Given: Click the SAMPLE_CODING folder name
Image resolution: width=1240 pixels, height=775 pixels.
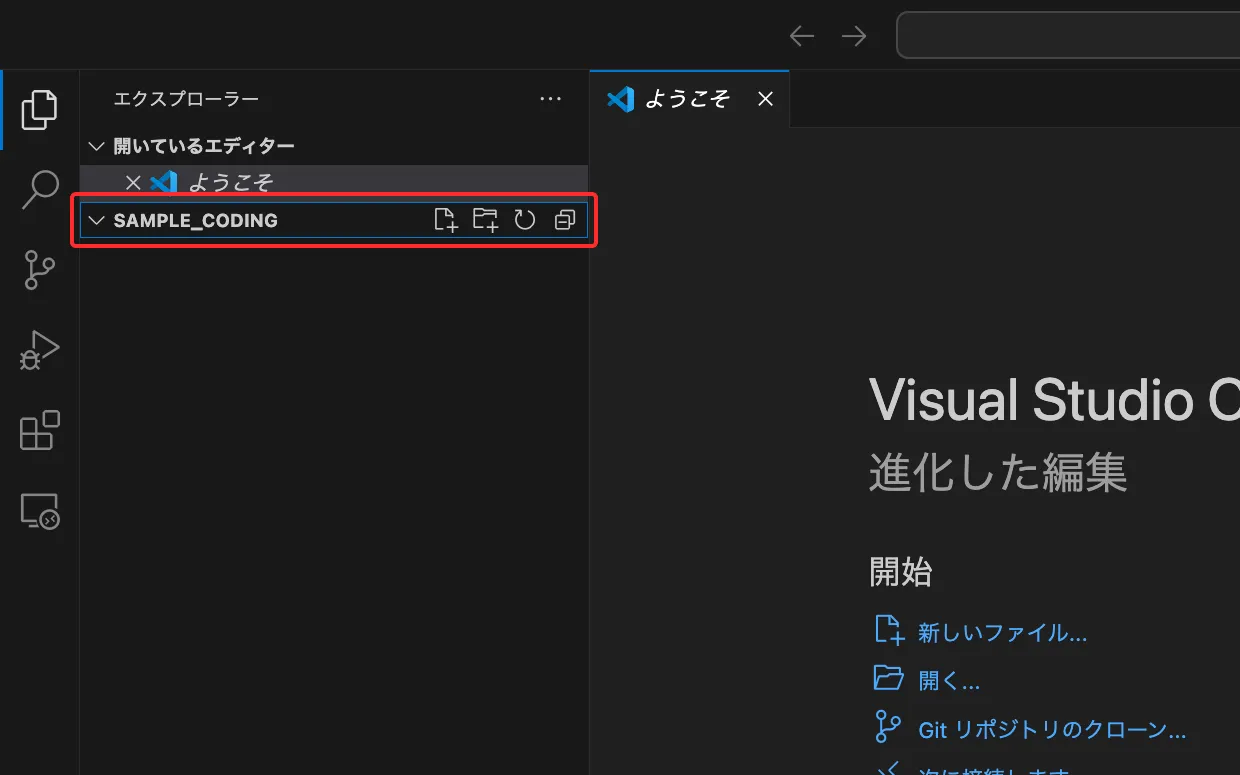Looking at the screenshot, I should (195, 220).
